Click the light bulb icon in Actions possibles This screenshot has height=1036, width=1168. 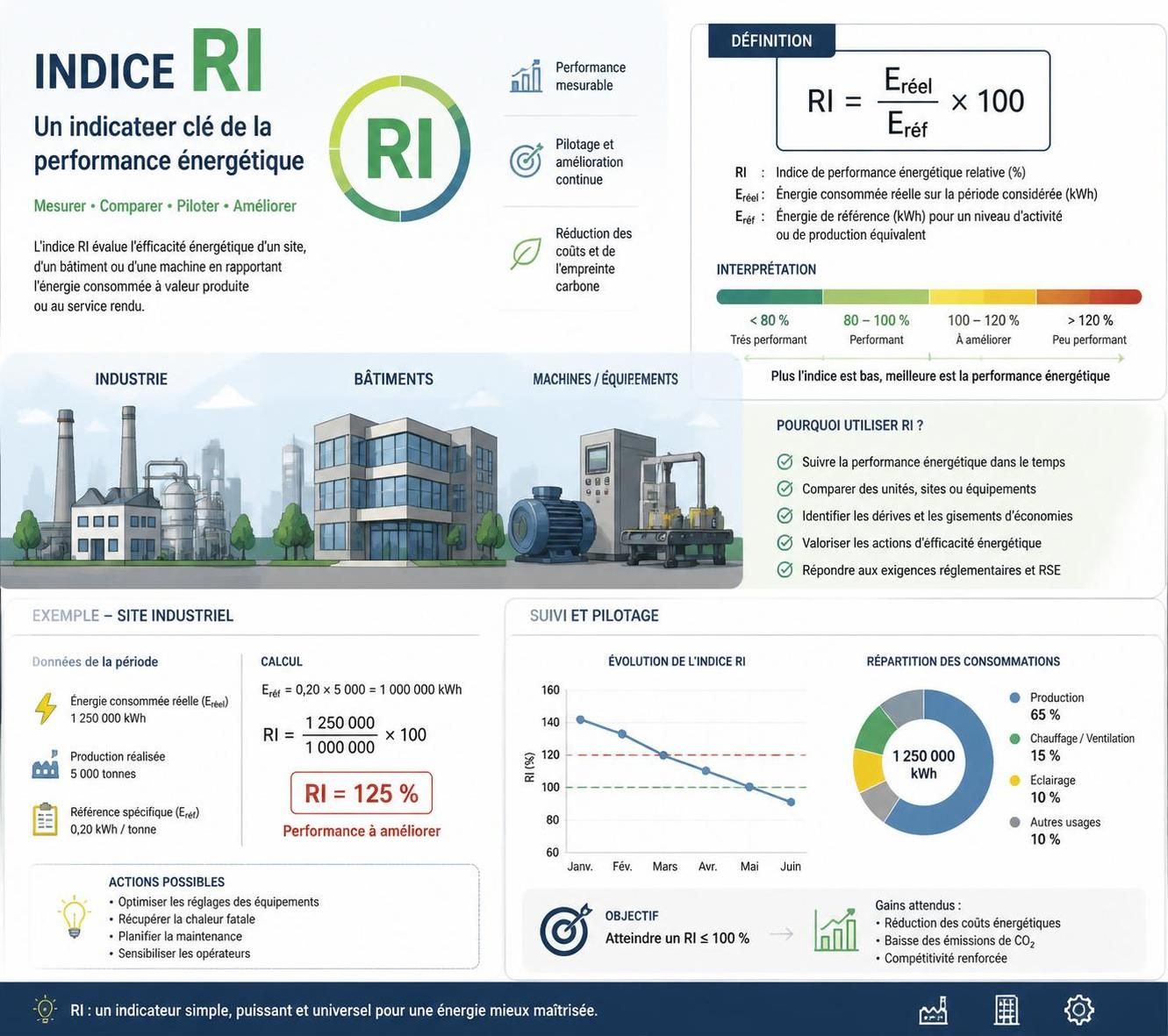tap(75, 917)
